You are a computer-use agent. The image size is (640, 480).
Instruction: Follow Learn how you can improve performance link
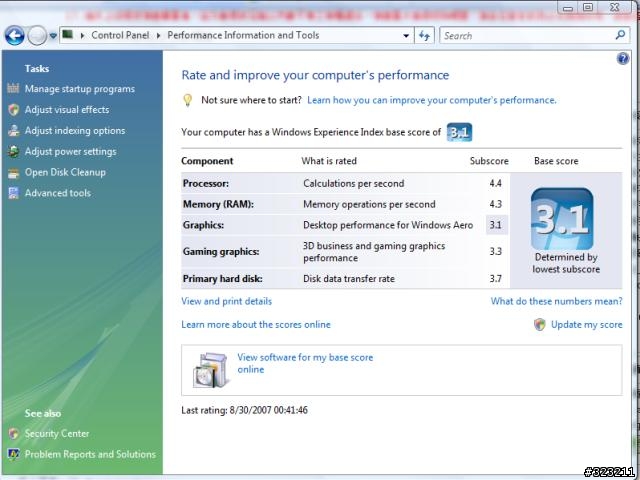point(432,100)
